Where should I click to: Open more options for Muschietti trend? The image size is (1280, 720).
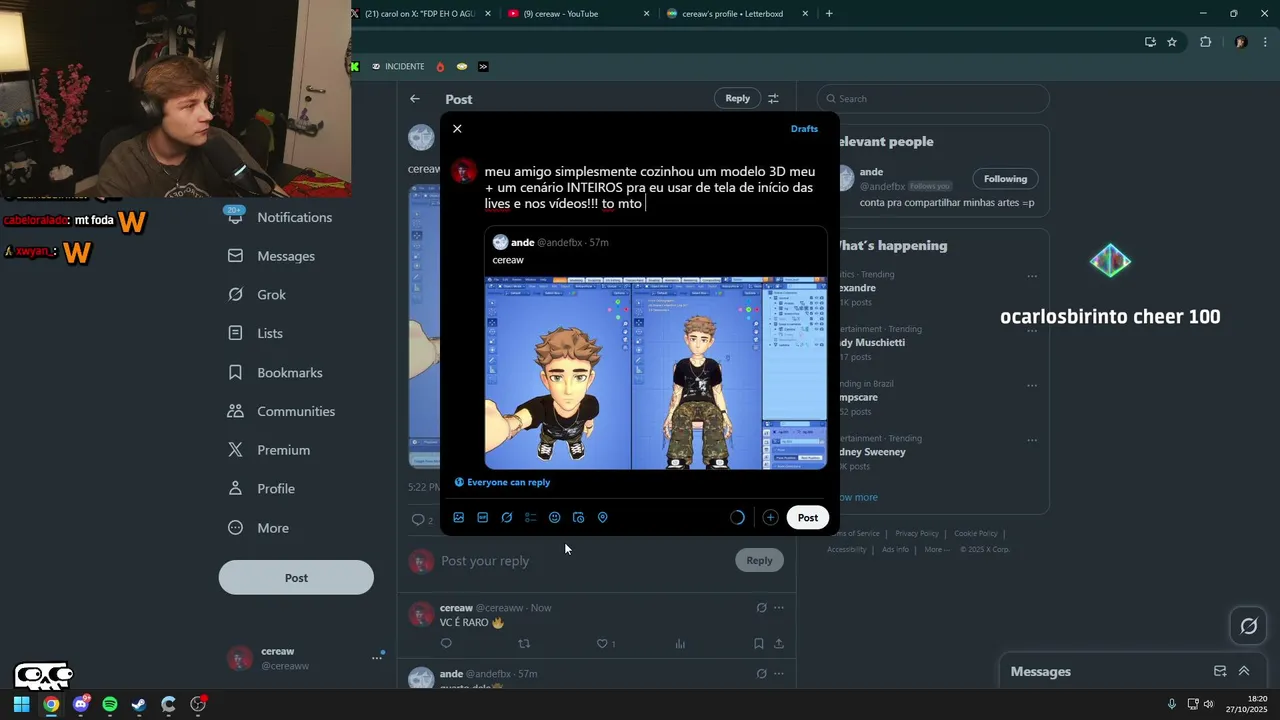point(1032,331)
